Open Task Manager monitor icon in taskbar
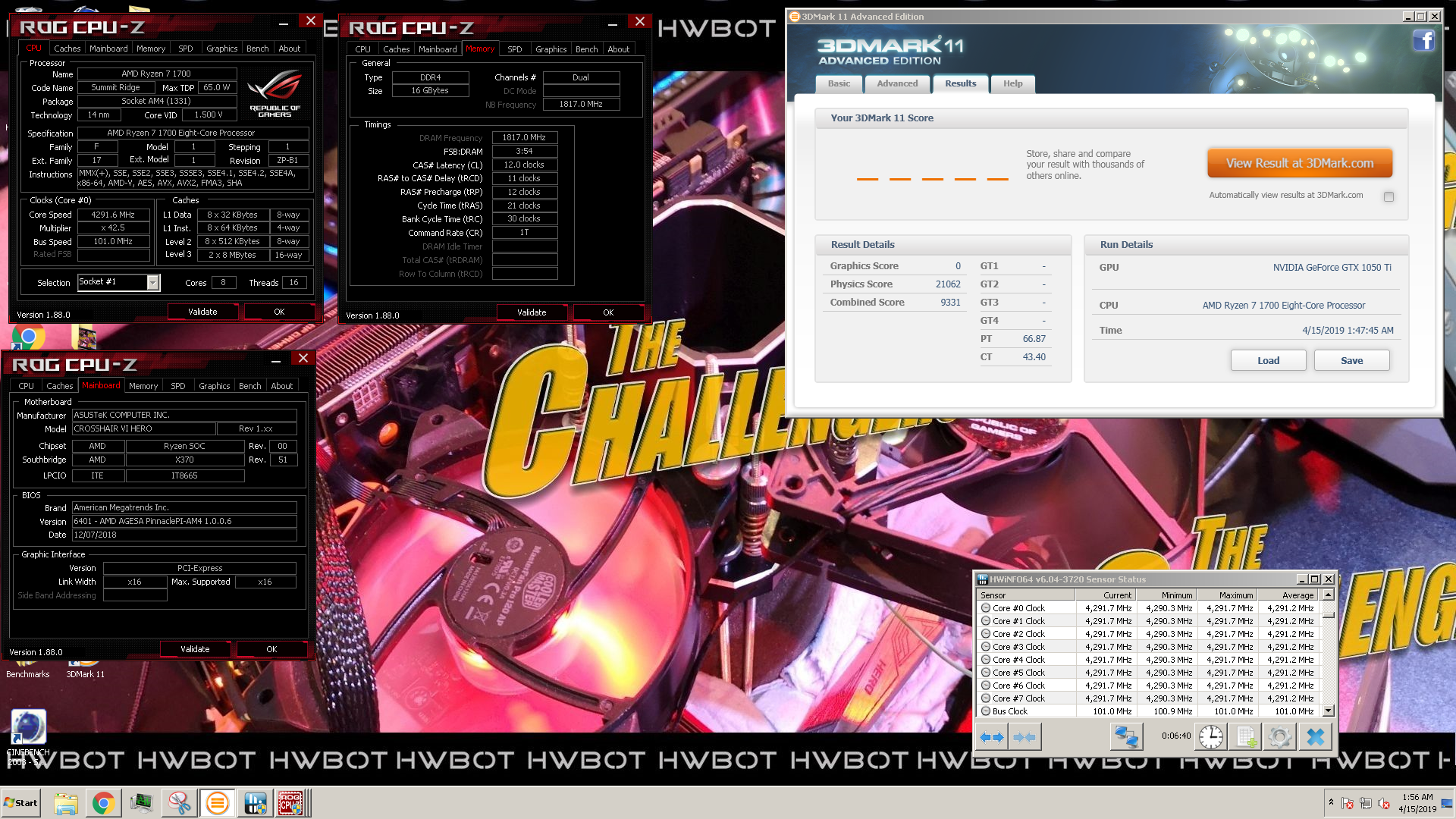Viewport: 1456px width, 819px height. click(x=141, y=803)
